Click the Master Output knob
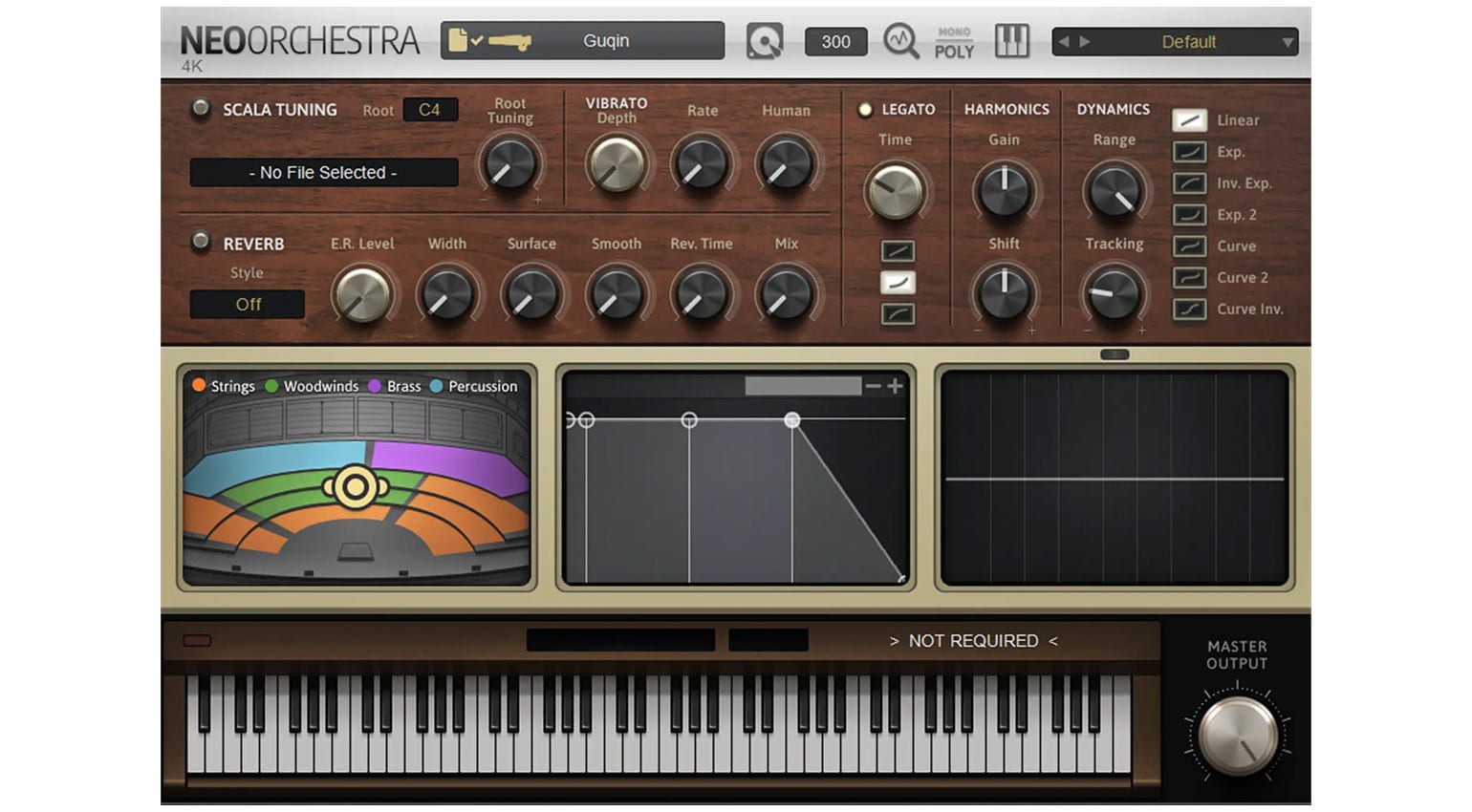This screenshot has width=1472, height=812. pos(1238,736)
